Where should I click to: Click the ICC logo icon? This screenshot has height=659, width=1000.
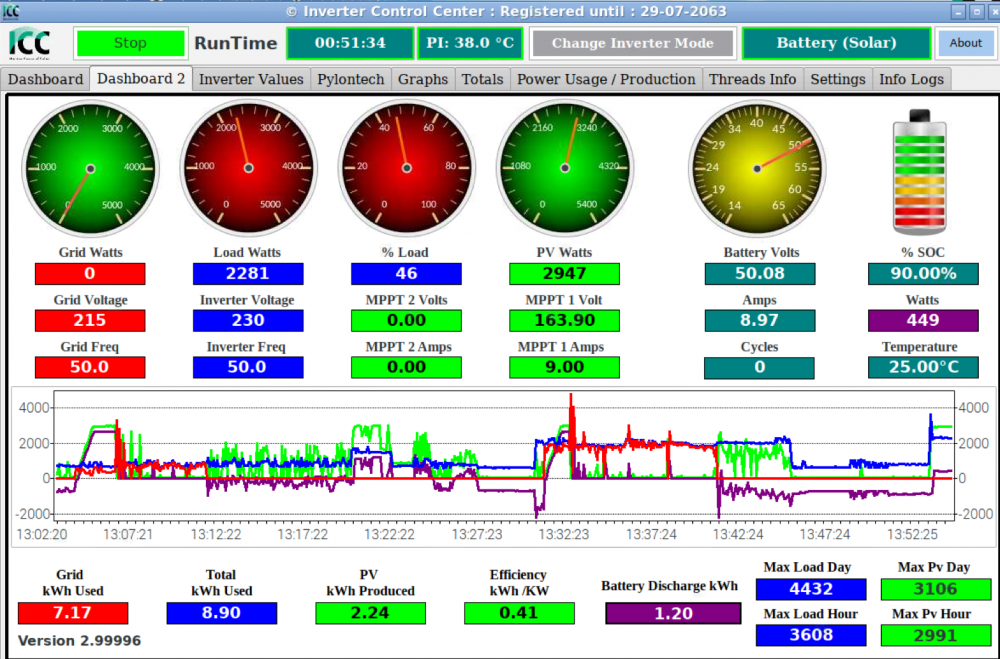[x=29, y=43]
